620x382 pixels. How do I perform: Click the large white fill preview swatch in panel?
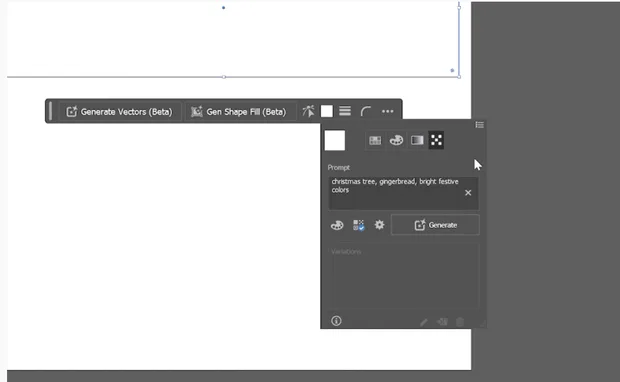[x=335, y=140]
